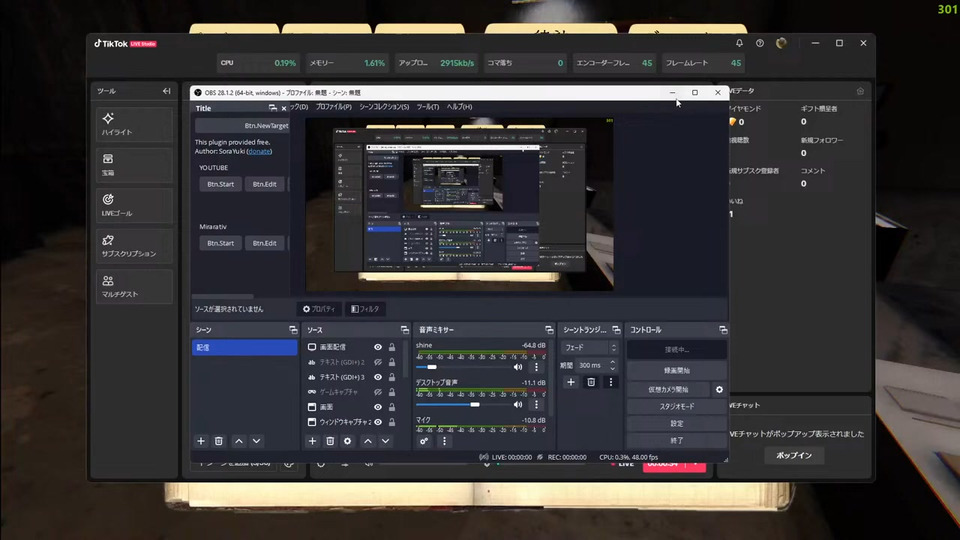Remove selected source with trash icon

pyautogui.click(x=330, y=441)
